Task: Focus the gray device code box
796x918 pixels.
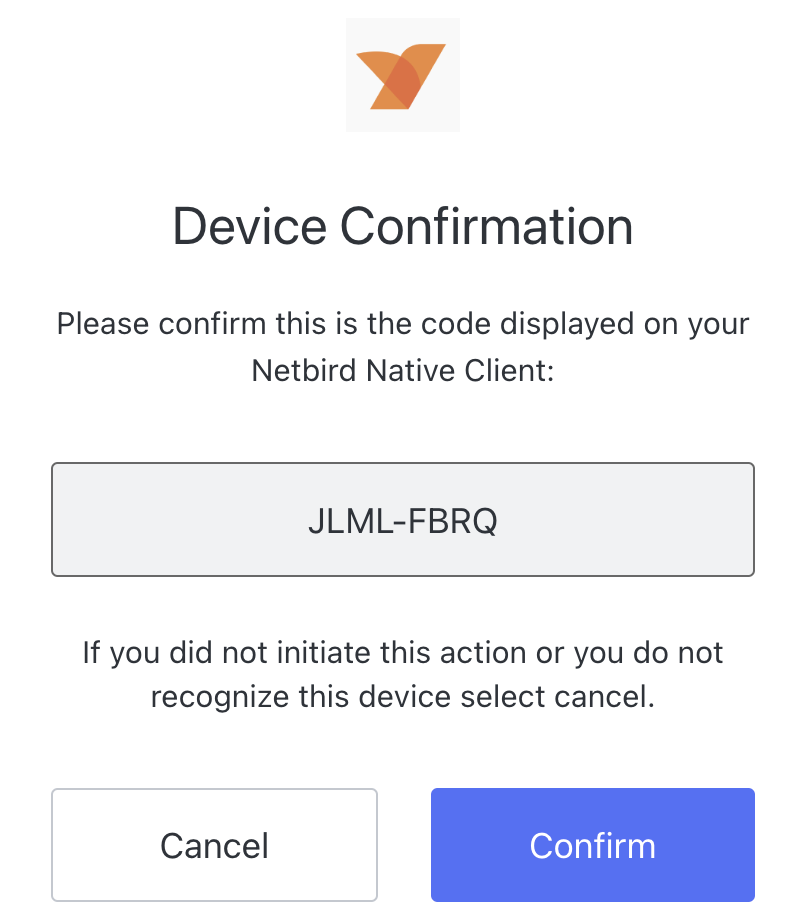Action: tap(402, 520)
